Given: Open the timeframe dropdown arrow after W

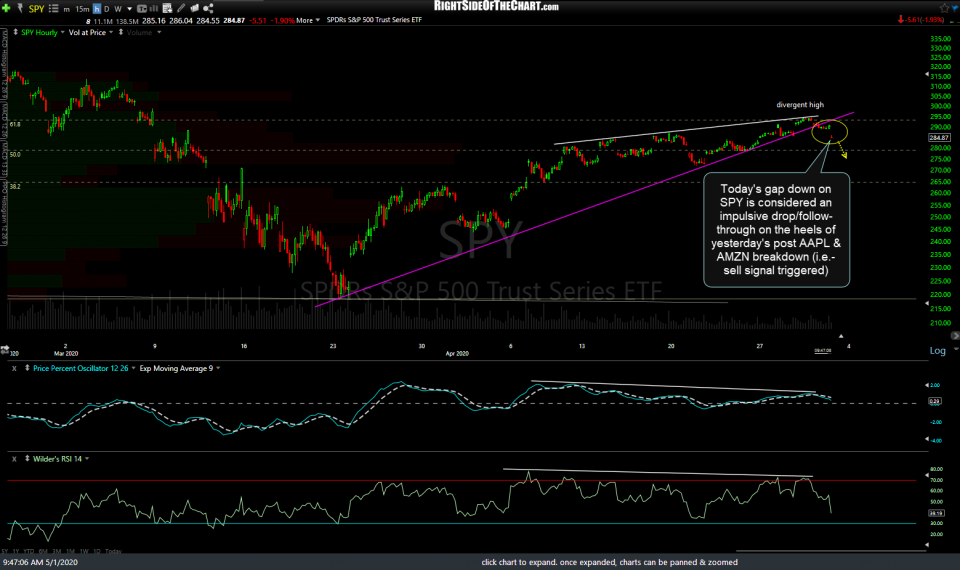Looking at the screenshot, I should coord(129,9).
